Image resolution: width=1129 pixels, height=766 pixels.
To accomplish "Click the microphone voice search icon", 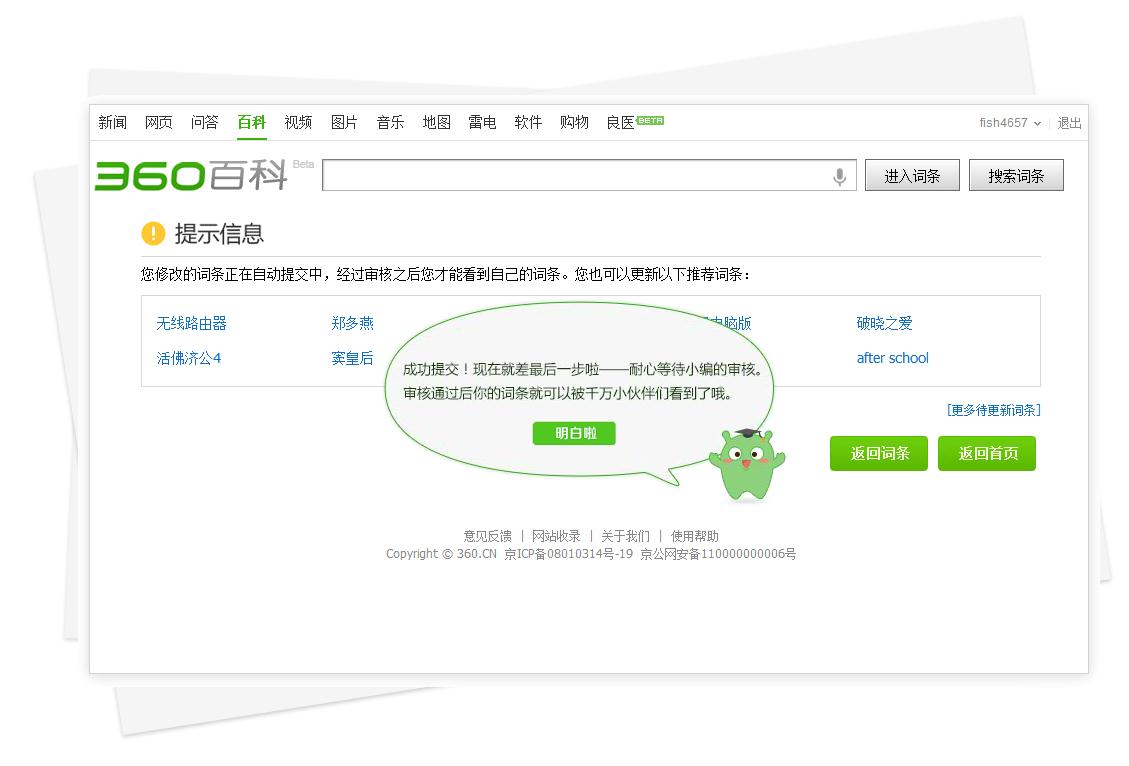I will click(839, 176).
